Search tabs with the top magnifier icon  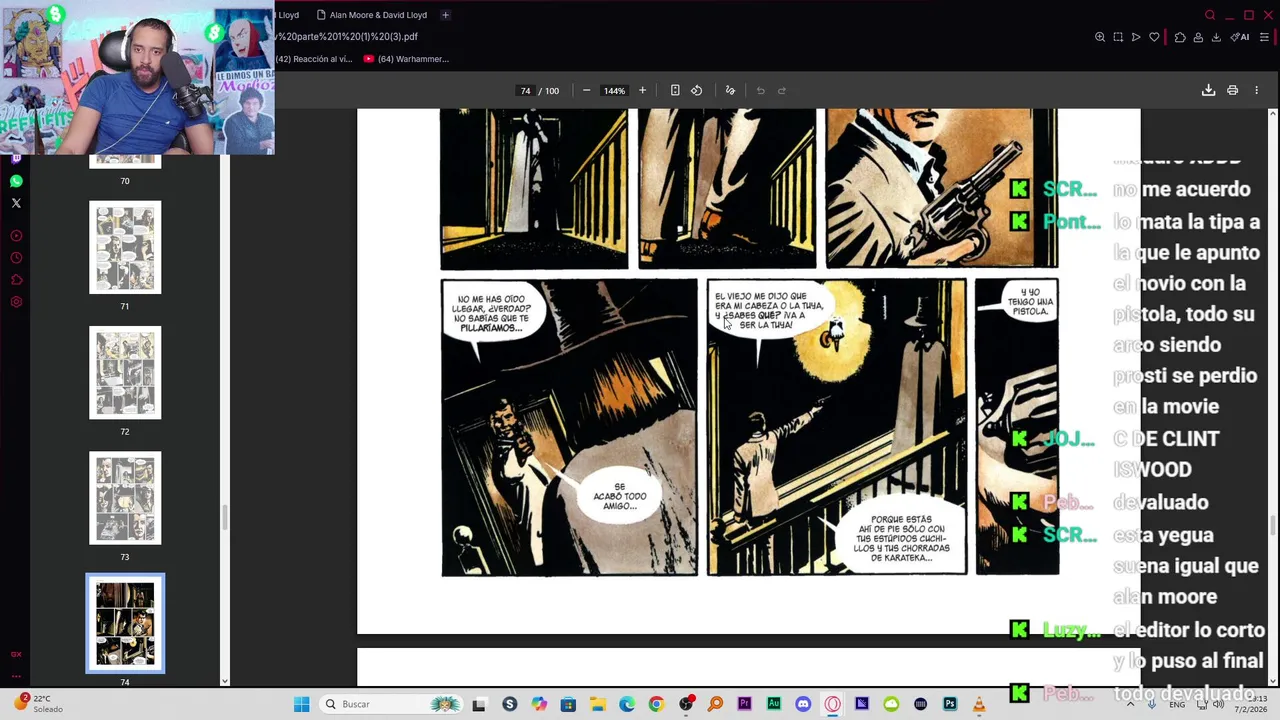[x=1210, y=15]
